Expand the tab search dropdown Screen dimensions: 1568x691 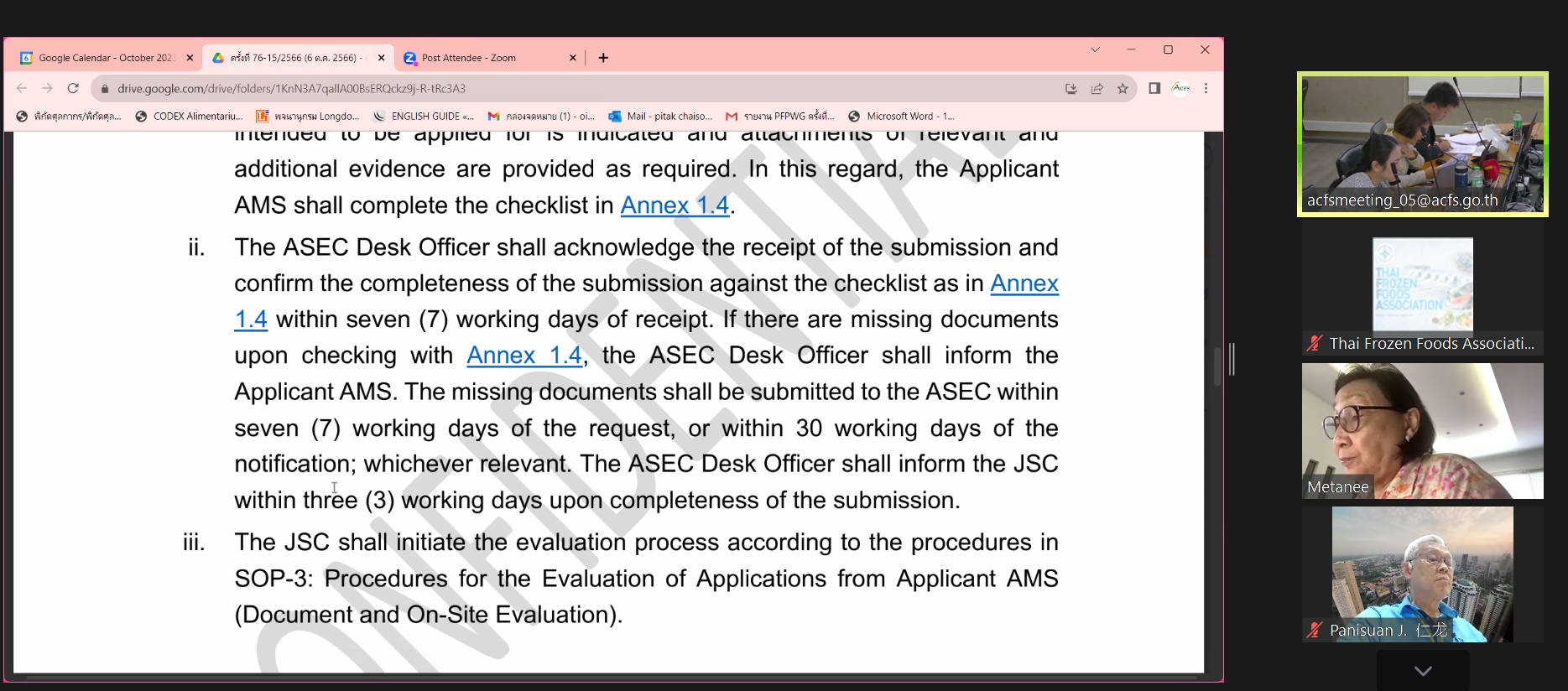coord(1095,50)
